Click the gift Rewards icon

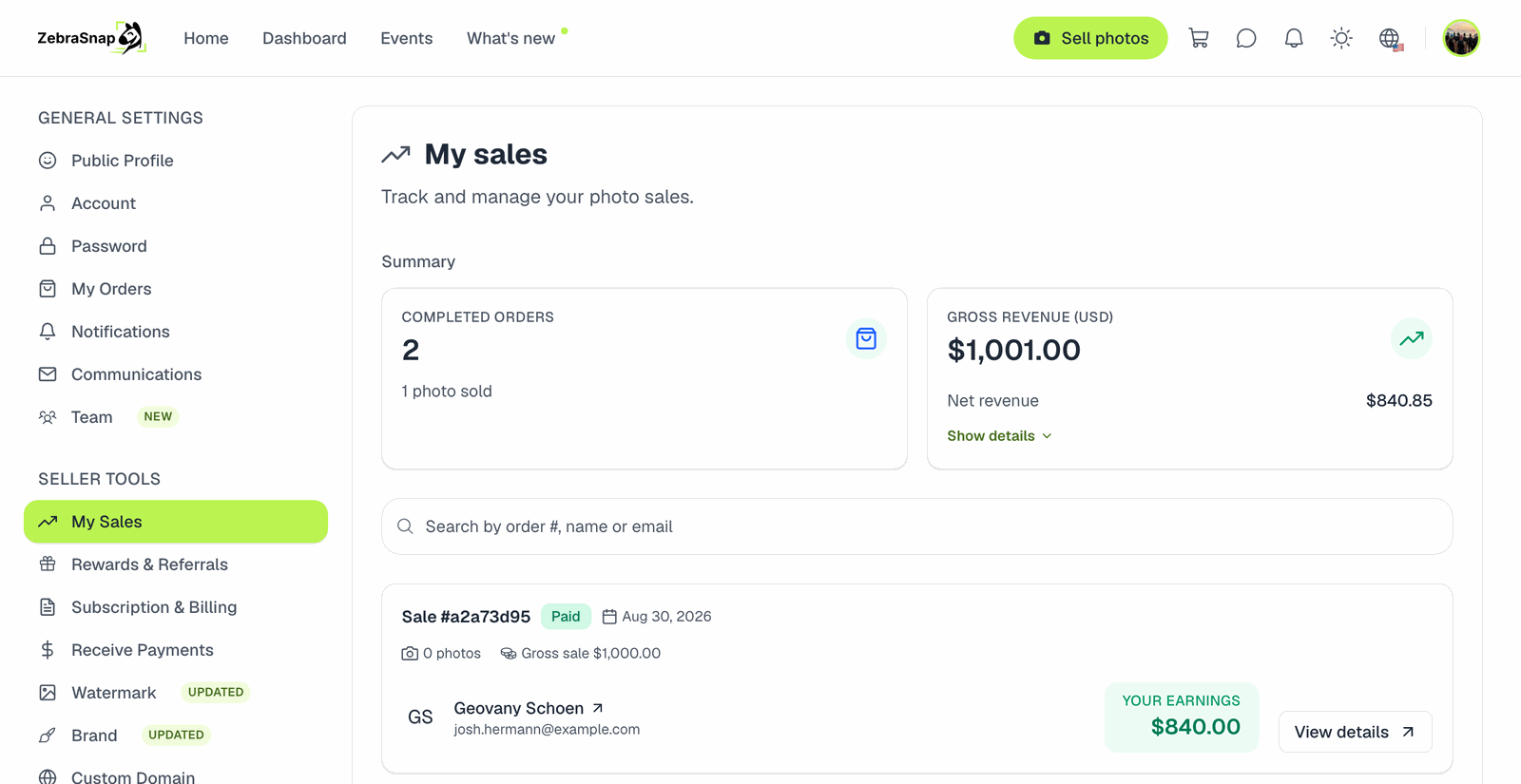point(48,564)
